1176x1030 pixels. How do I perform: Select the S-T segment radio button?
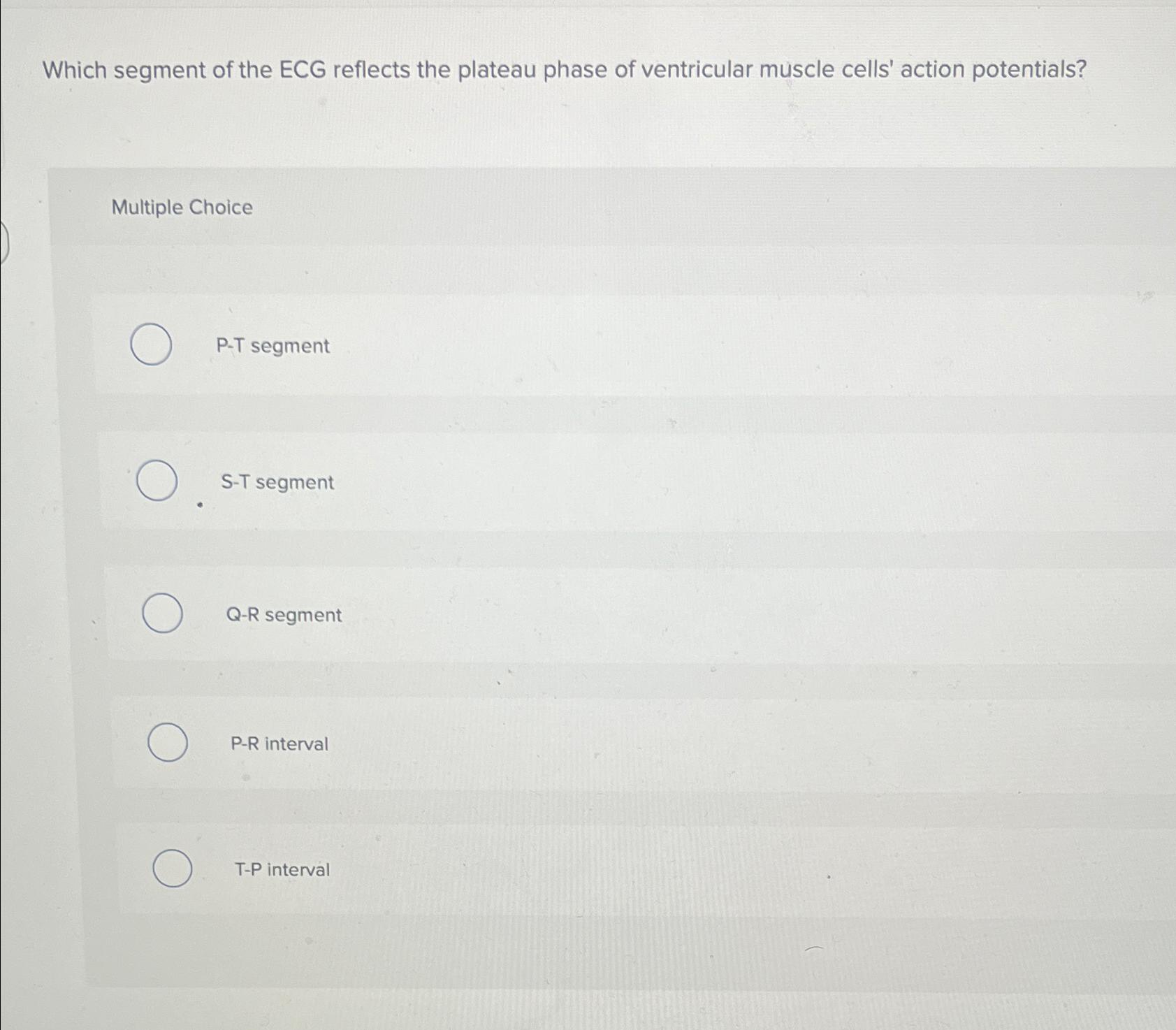click(x=157, y=480)
